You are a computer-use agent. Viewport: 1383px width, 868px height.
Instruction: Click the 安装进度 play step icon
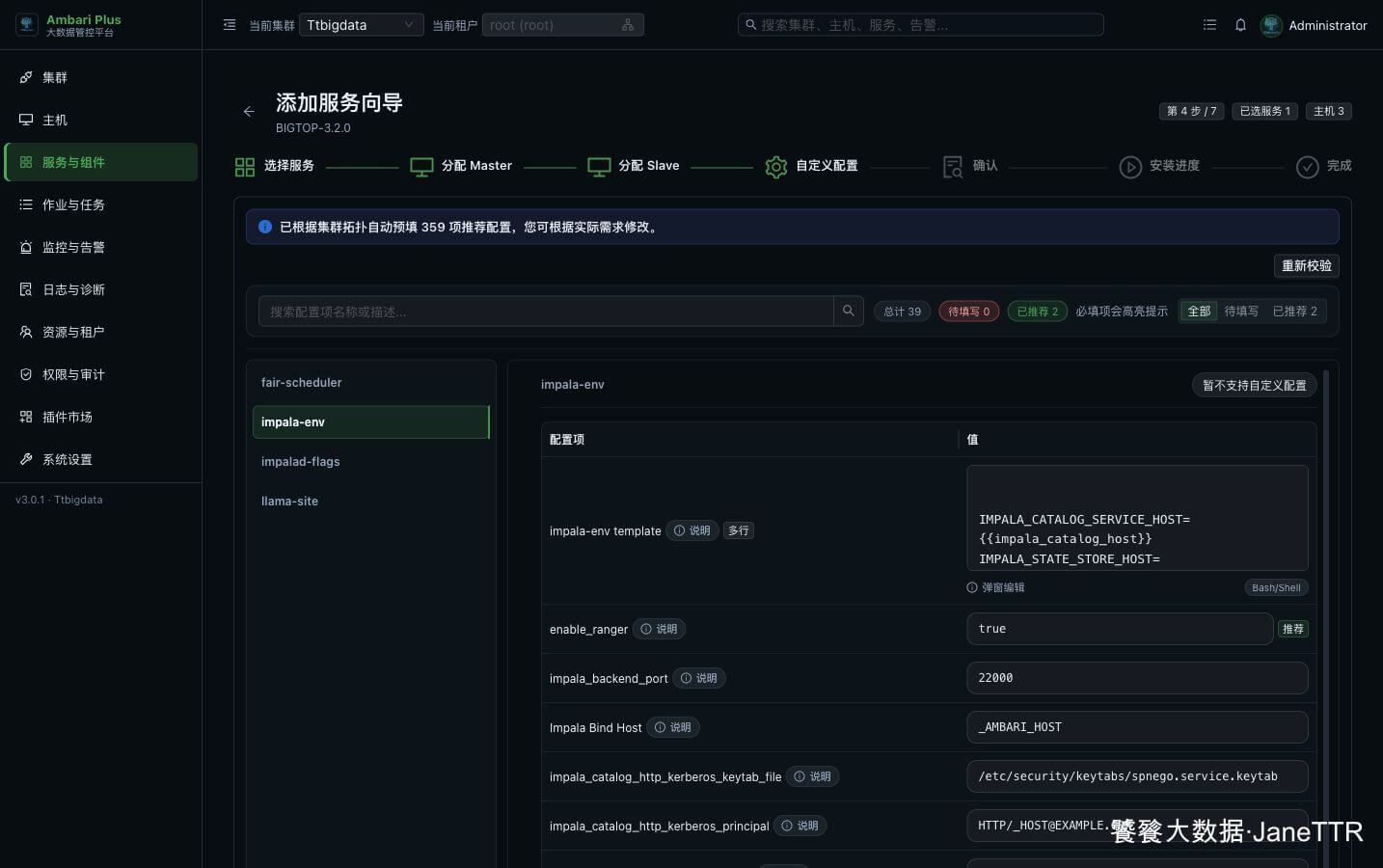click(1130, 167)
